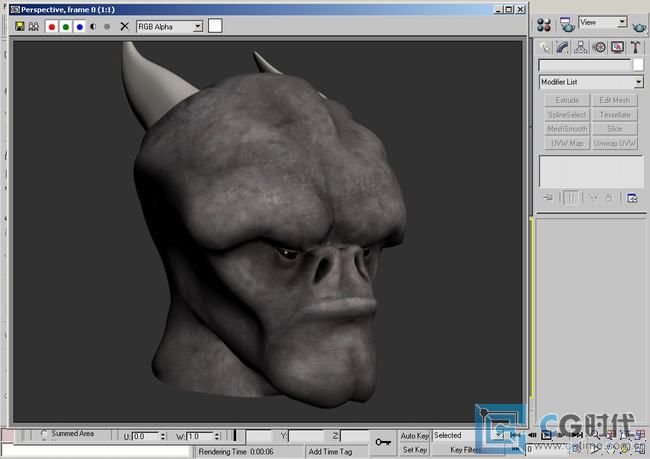Click the empty modifier stack list

(591, 171)
